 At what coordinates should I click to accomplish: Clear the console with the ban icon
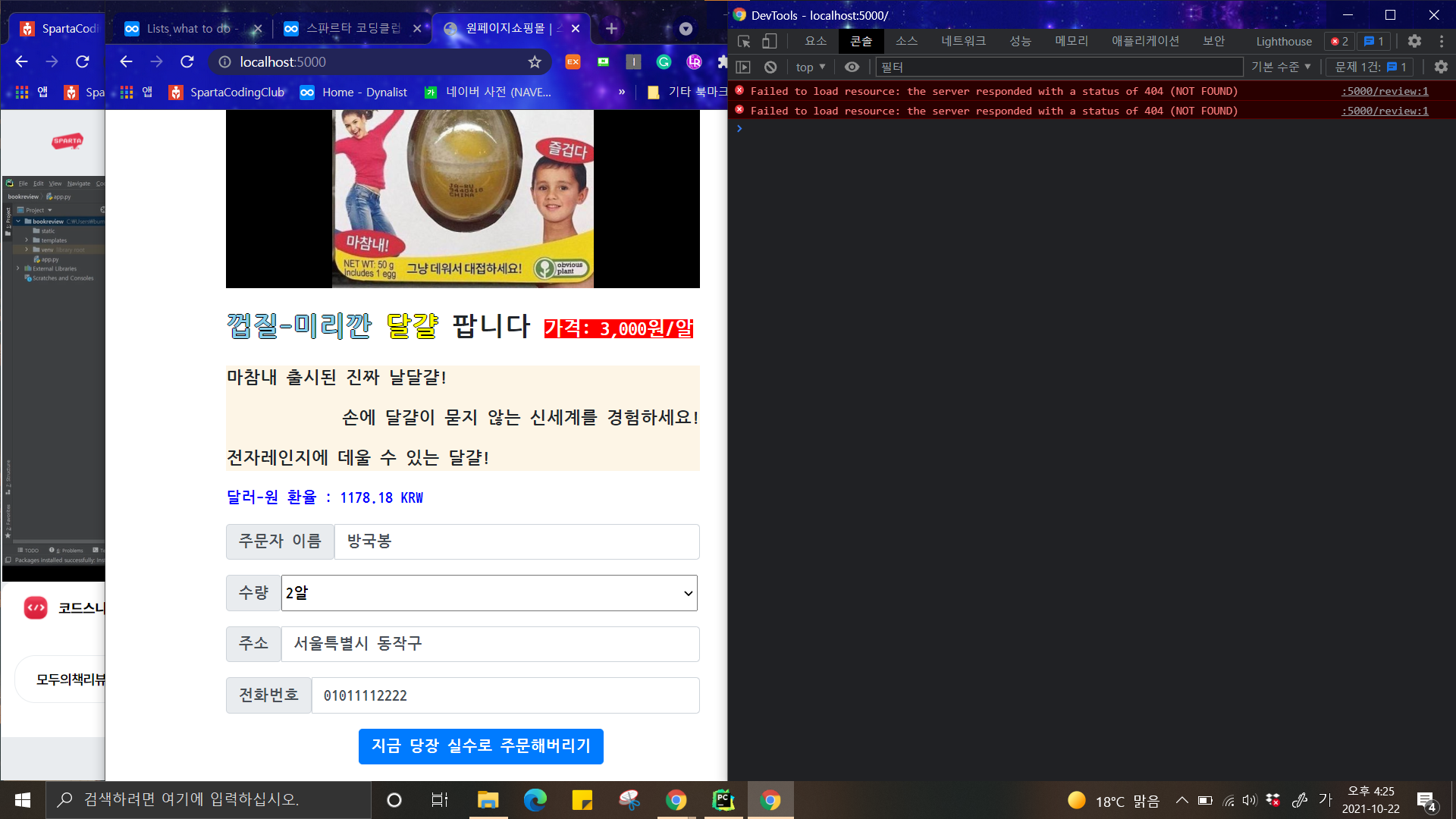click(x=770, y=67)
